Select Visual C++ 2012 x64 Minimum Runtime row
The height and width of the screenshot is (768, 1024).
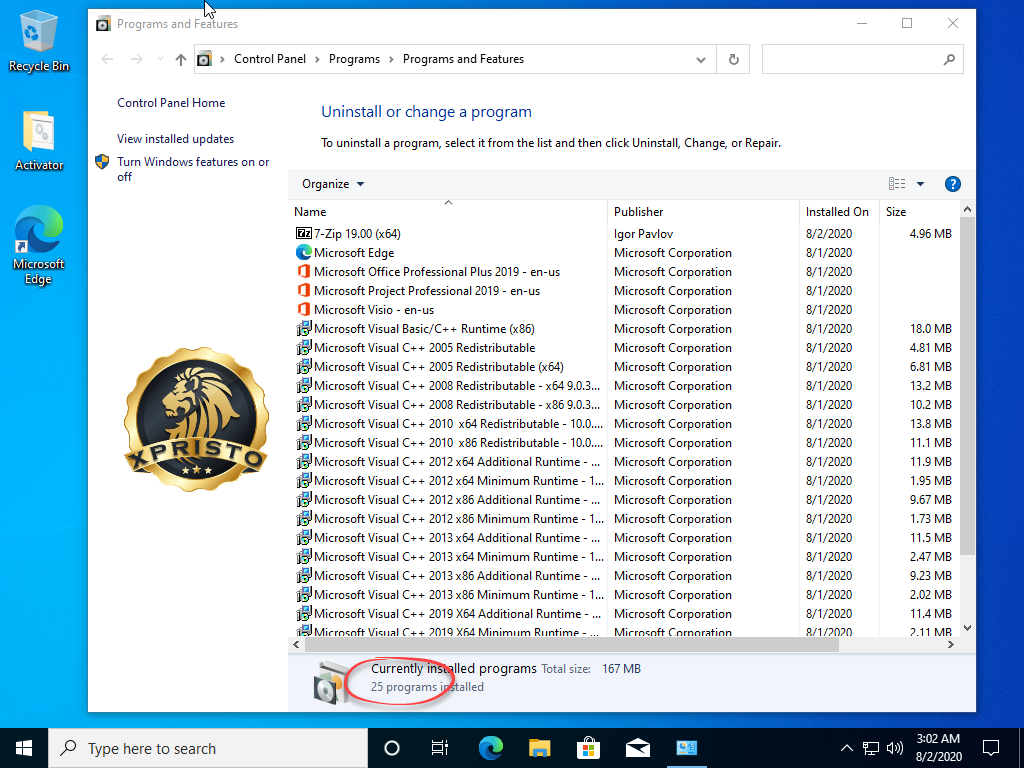pyautogui.click(x=624, y=480)
